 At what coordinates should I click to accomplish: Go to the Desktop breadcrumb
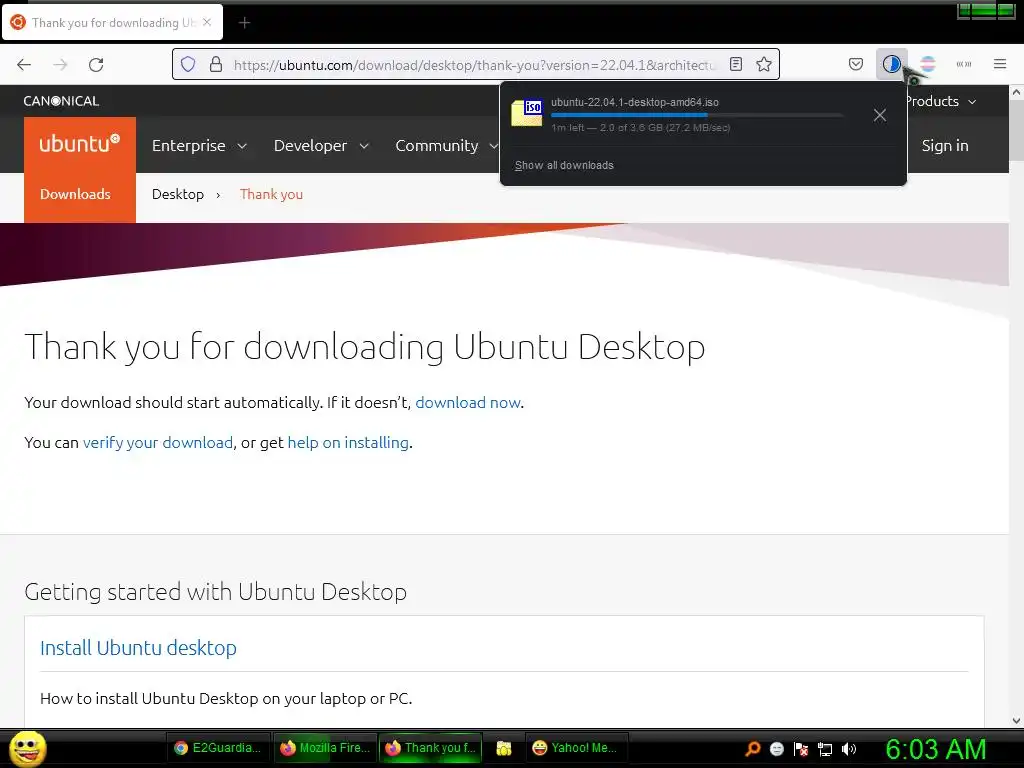[x=178, y=194]
